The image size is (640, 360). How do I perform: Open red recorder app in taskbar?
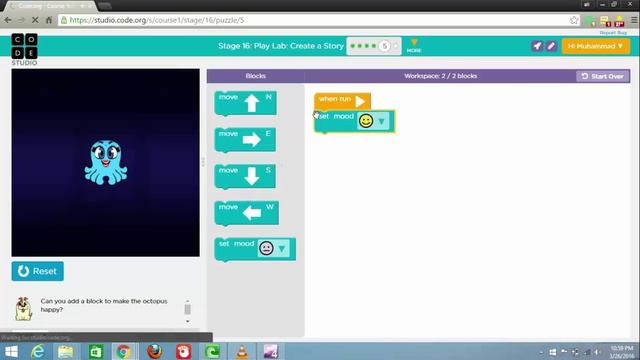click(x=183, y=351)
